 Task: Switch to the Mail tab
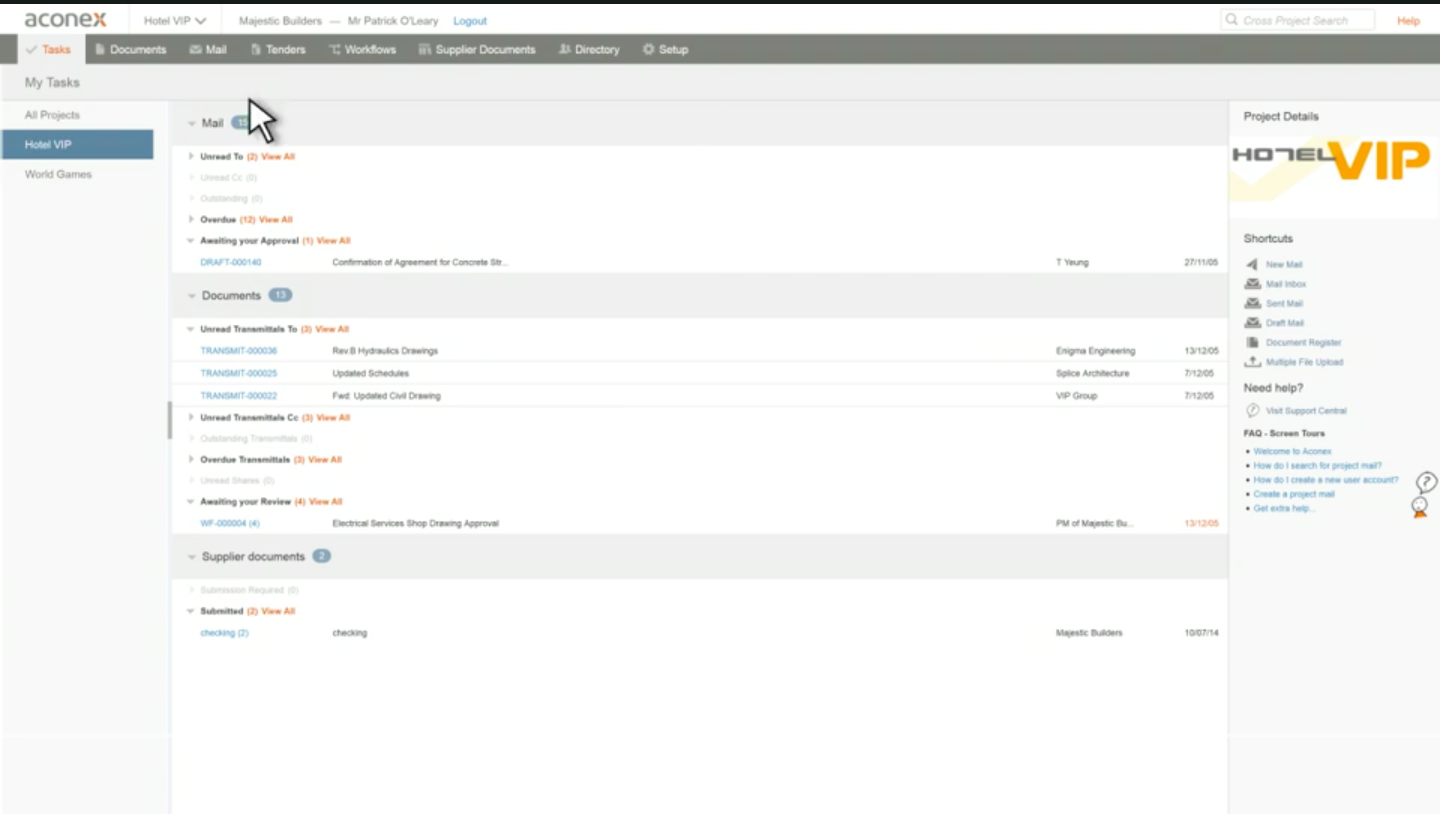[x=208, y=49]
